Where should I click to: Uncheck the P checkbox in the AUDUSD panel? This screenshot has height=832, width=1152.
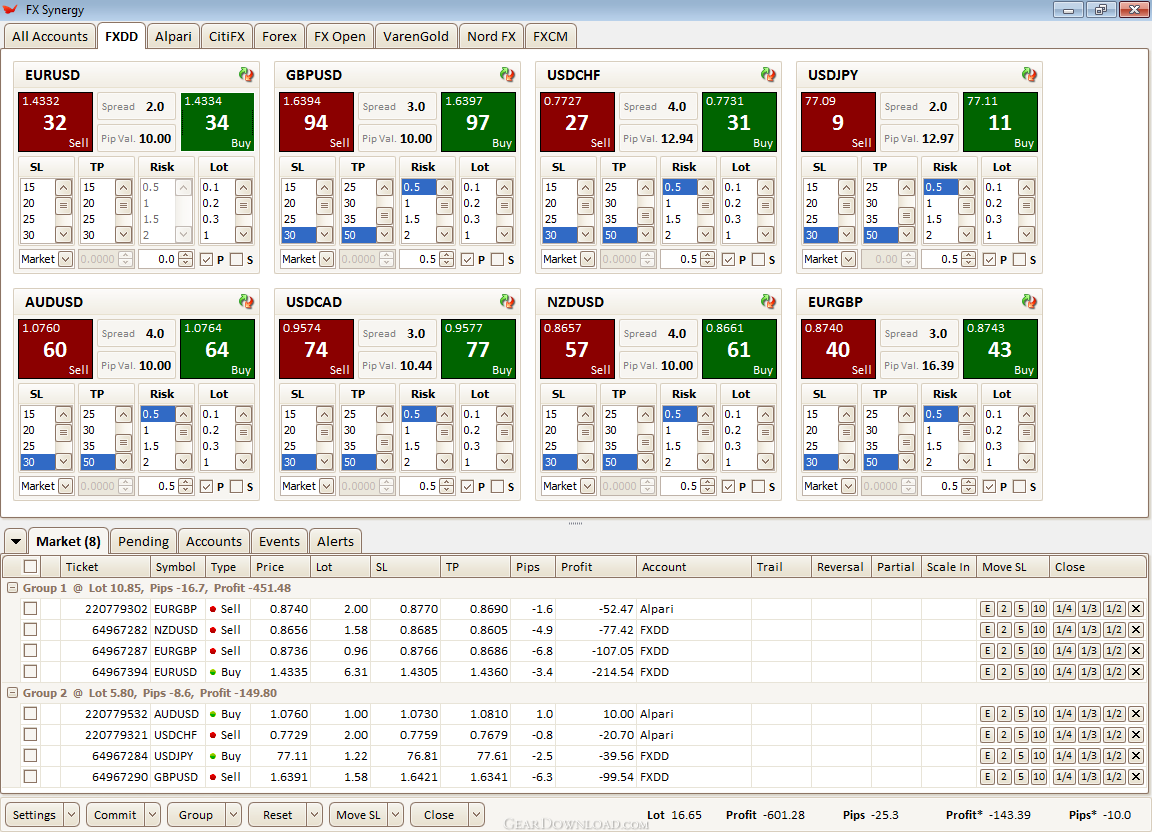[206, 487]
